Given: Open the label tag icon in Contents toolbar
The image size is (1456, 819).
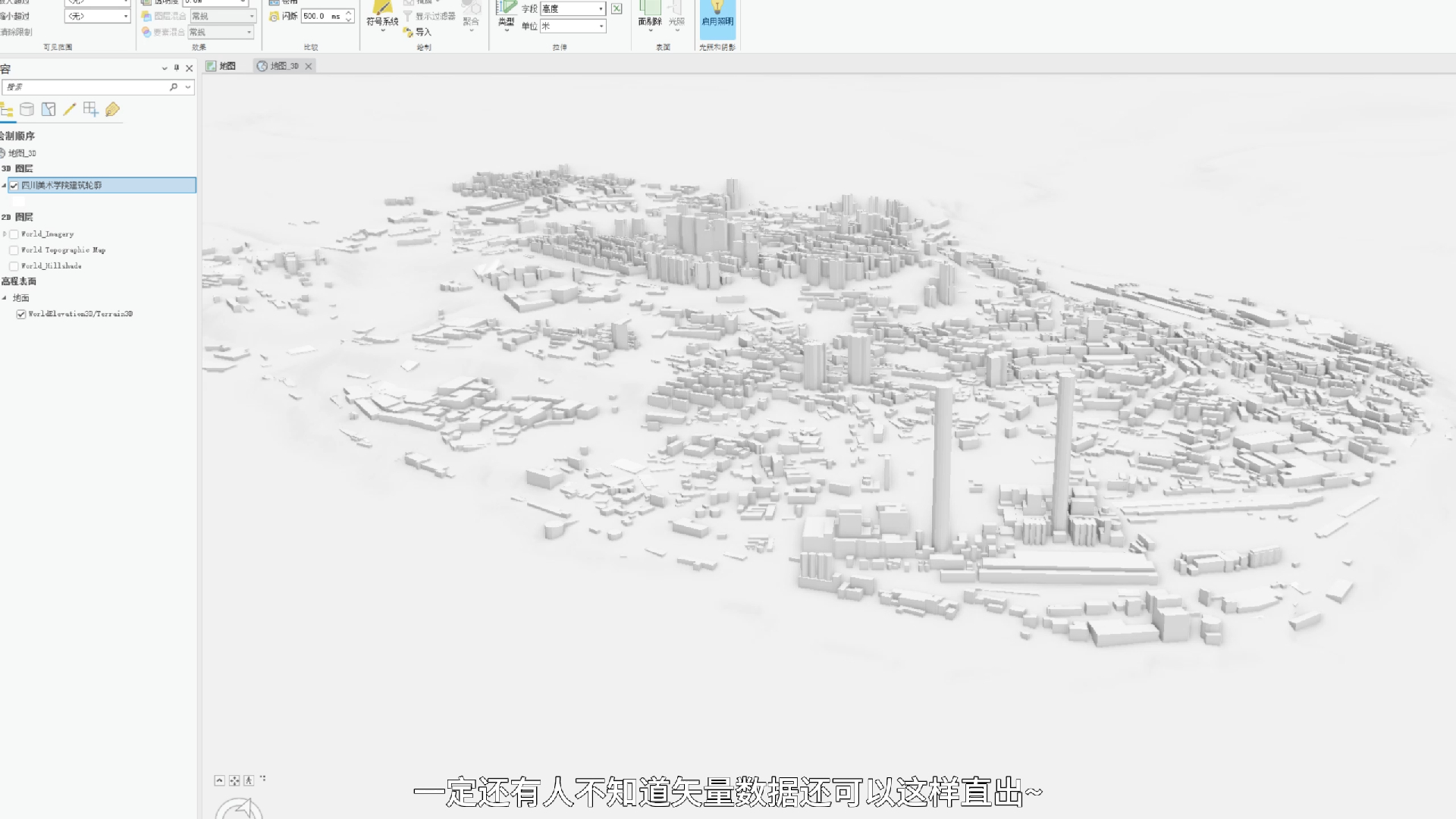Looking at the screenshot, I should 111,111.
